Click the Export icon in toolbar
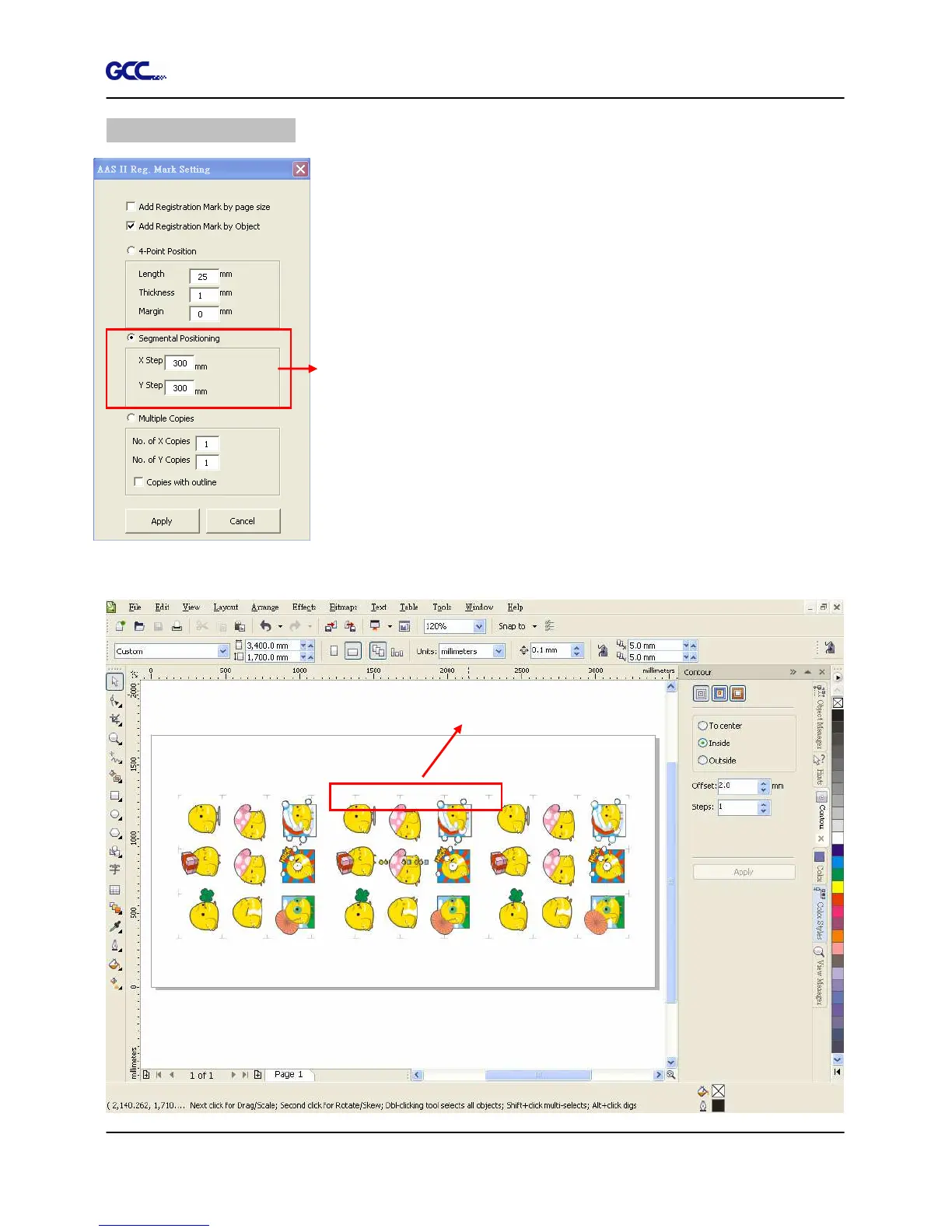 point(350,626)
